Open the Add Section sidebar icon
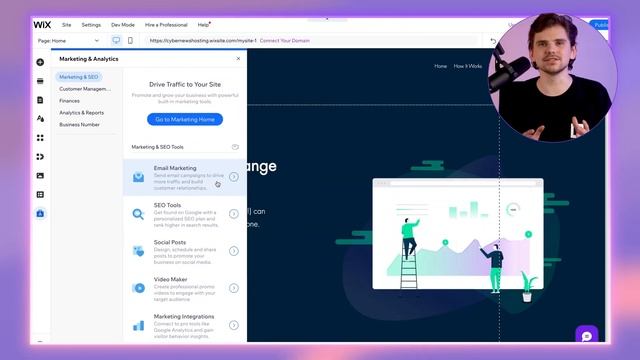This screenshot has width=640, height=360. [40, 81]
